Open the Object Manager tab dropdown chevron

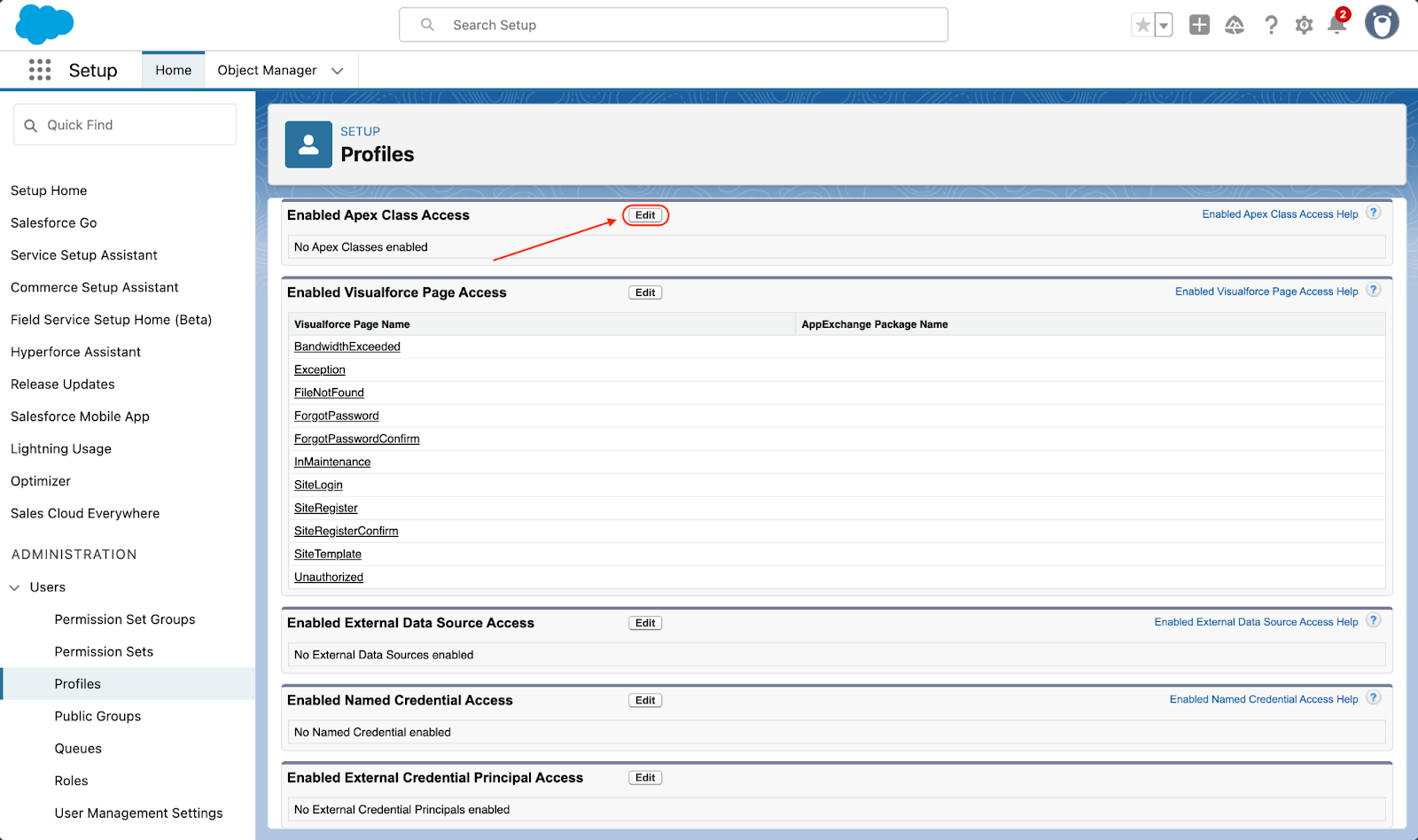(338, 71)
